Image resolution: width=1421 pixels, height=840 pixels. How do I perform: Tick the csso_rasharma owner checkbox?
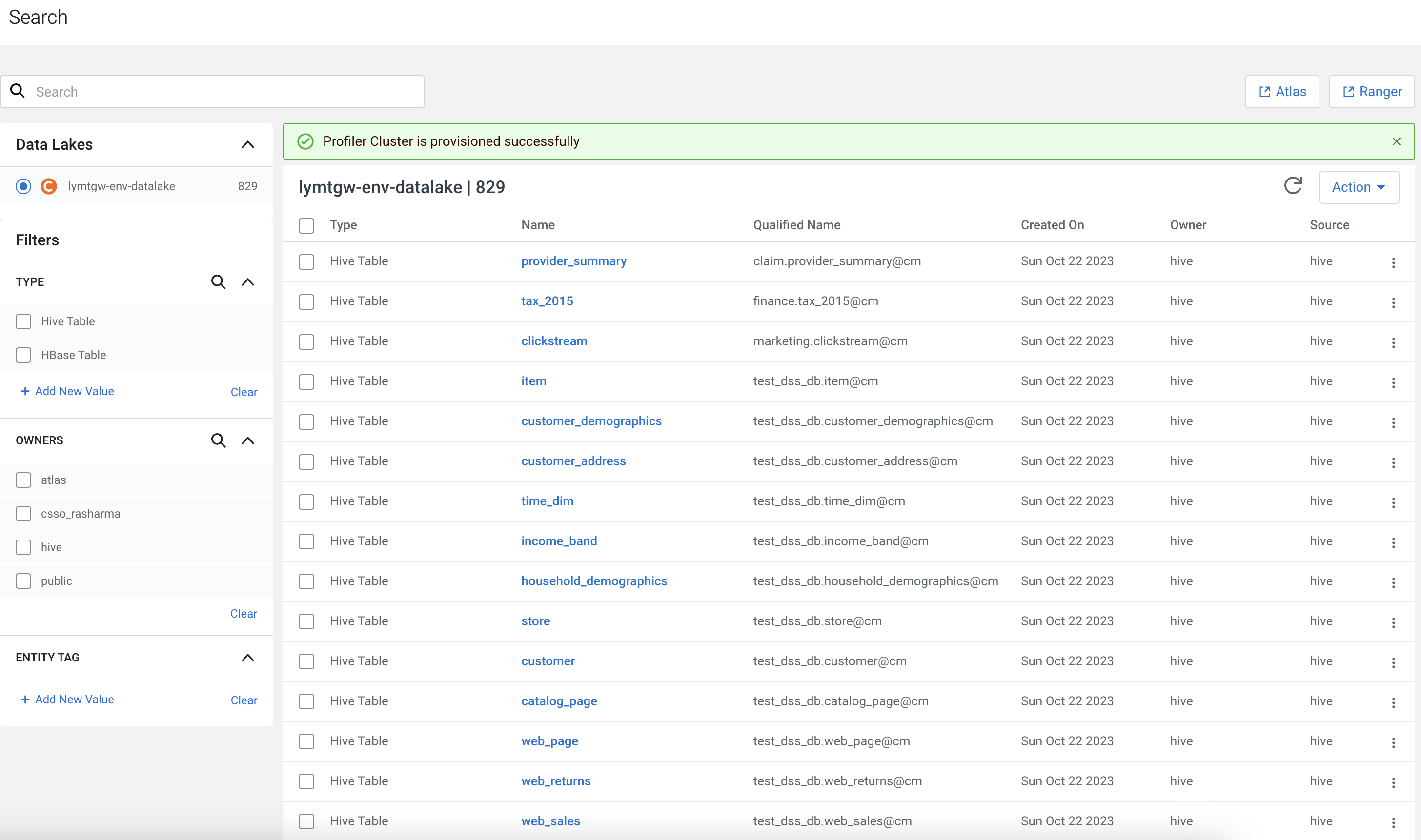tap(23, 513)
